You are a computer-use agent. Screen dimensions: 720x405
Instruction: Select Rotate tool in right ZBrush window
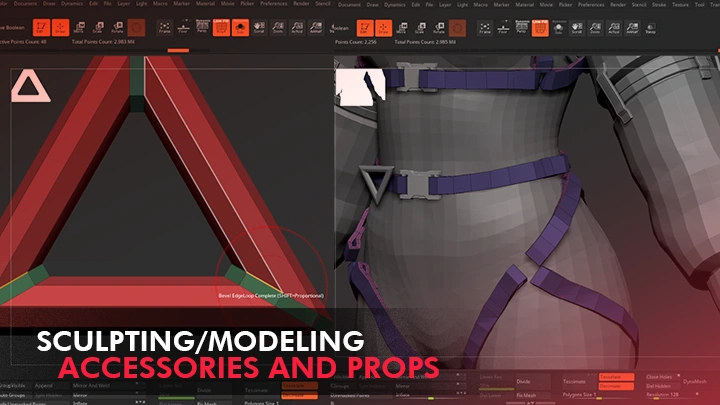(439, 28)
